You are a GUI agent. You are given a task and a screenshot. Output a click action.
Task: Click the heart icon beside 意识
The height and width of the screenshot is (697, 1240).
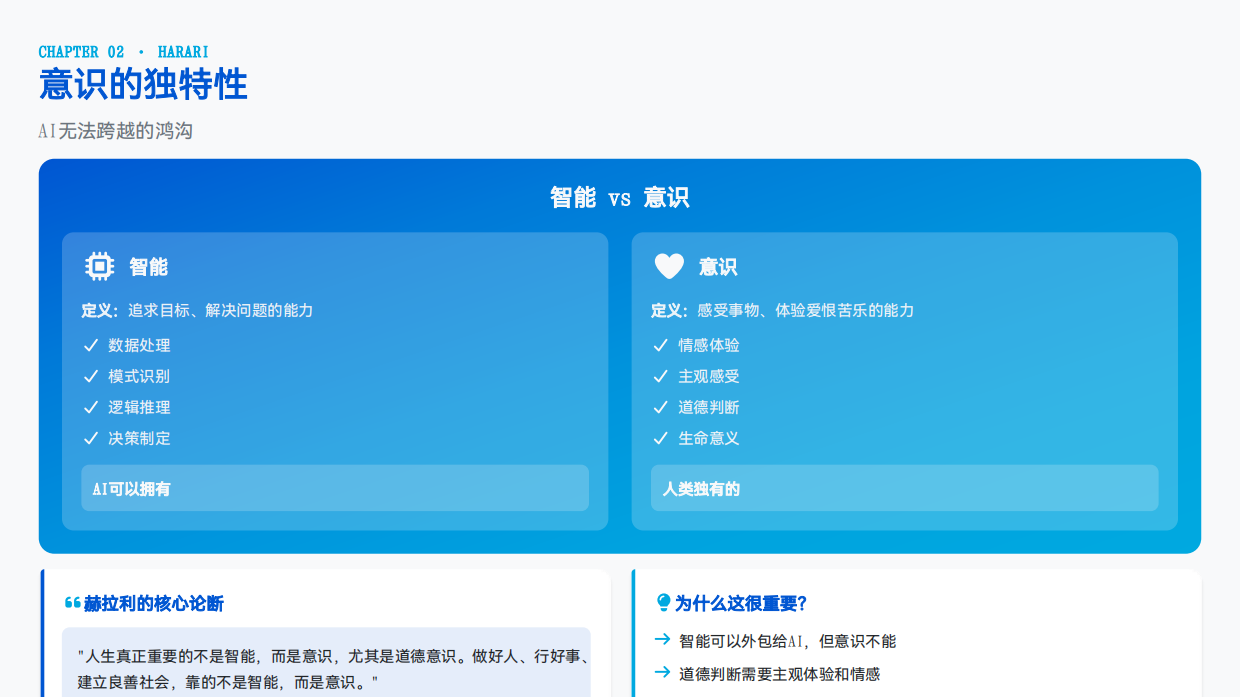pyautogui.click(x=667, y=266)
